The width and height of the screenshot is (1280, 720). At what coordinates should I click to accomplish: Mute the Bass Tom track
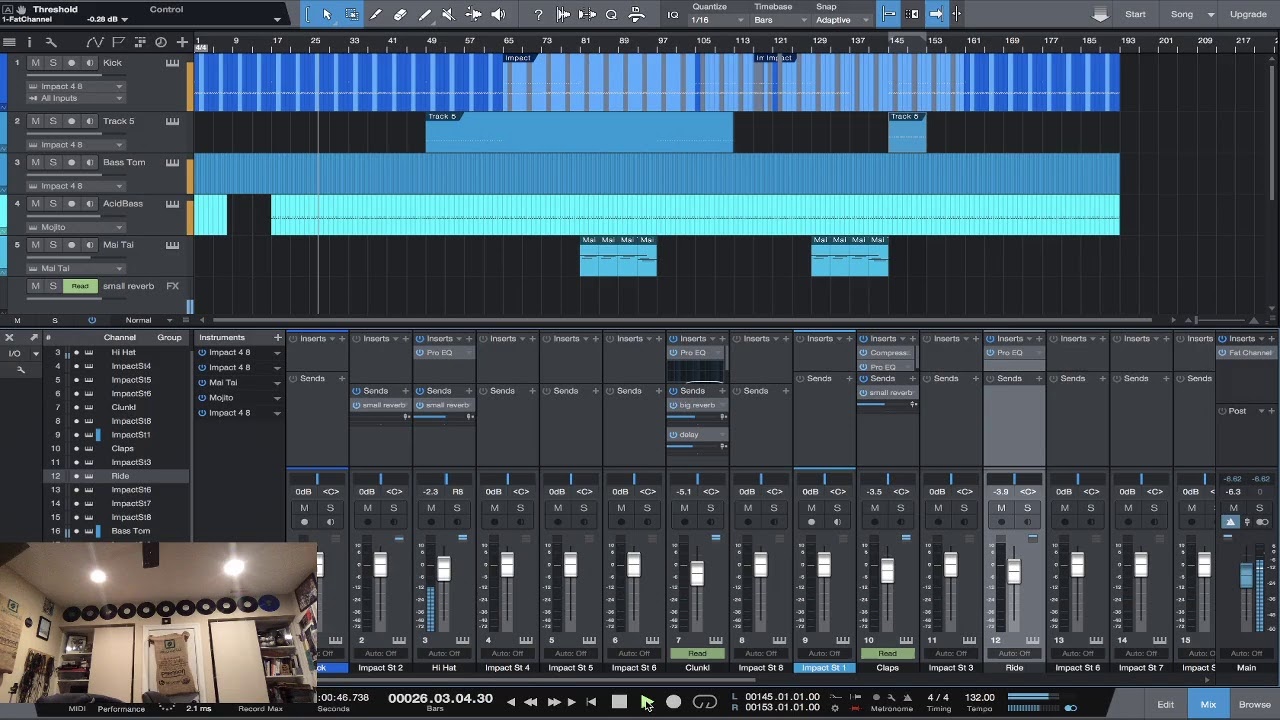(x=35, y=162)
